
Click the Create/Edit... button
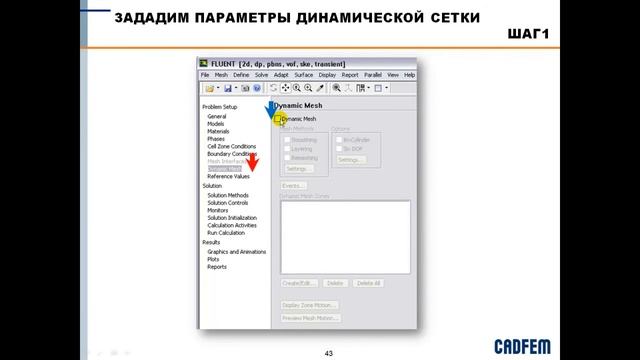(x=299, y=283)
